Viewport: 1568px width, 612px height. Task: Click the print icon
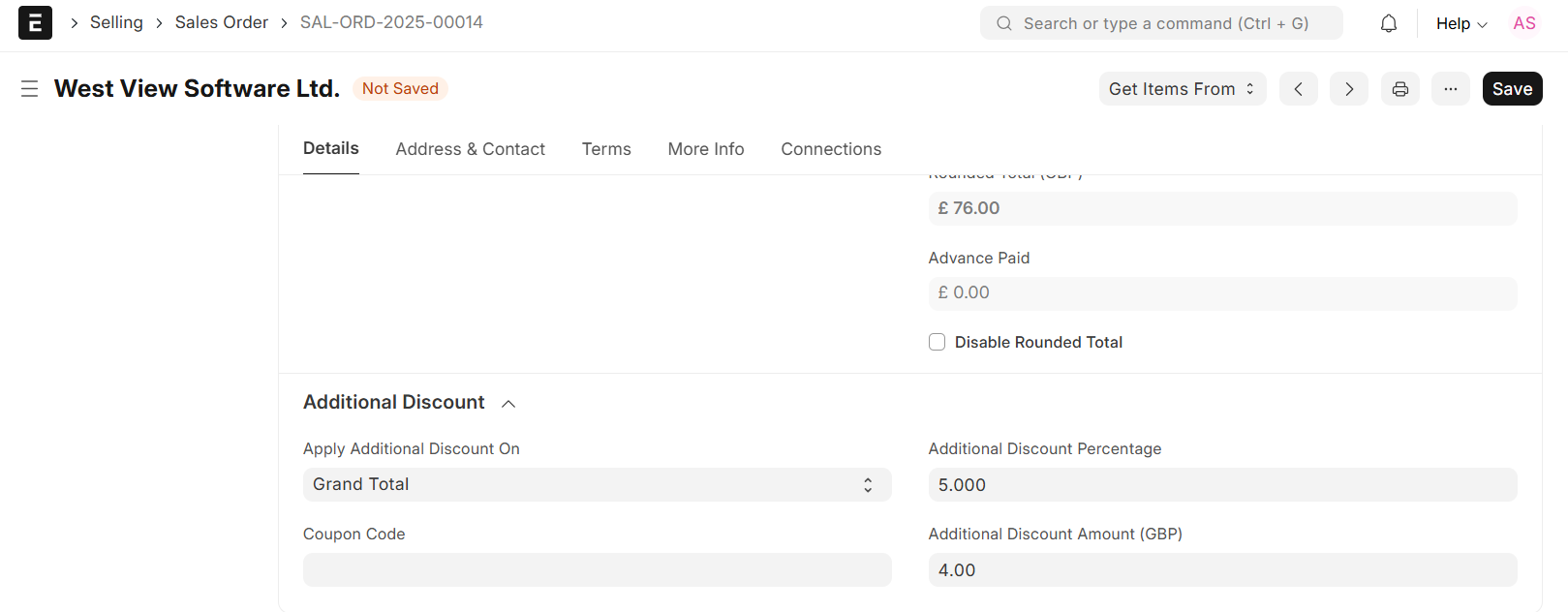pyautogui.click(x=1399, y=89)
